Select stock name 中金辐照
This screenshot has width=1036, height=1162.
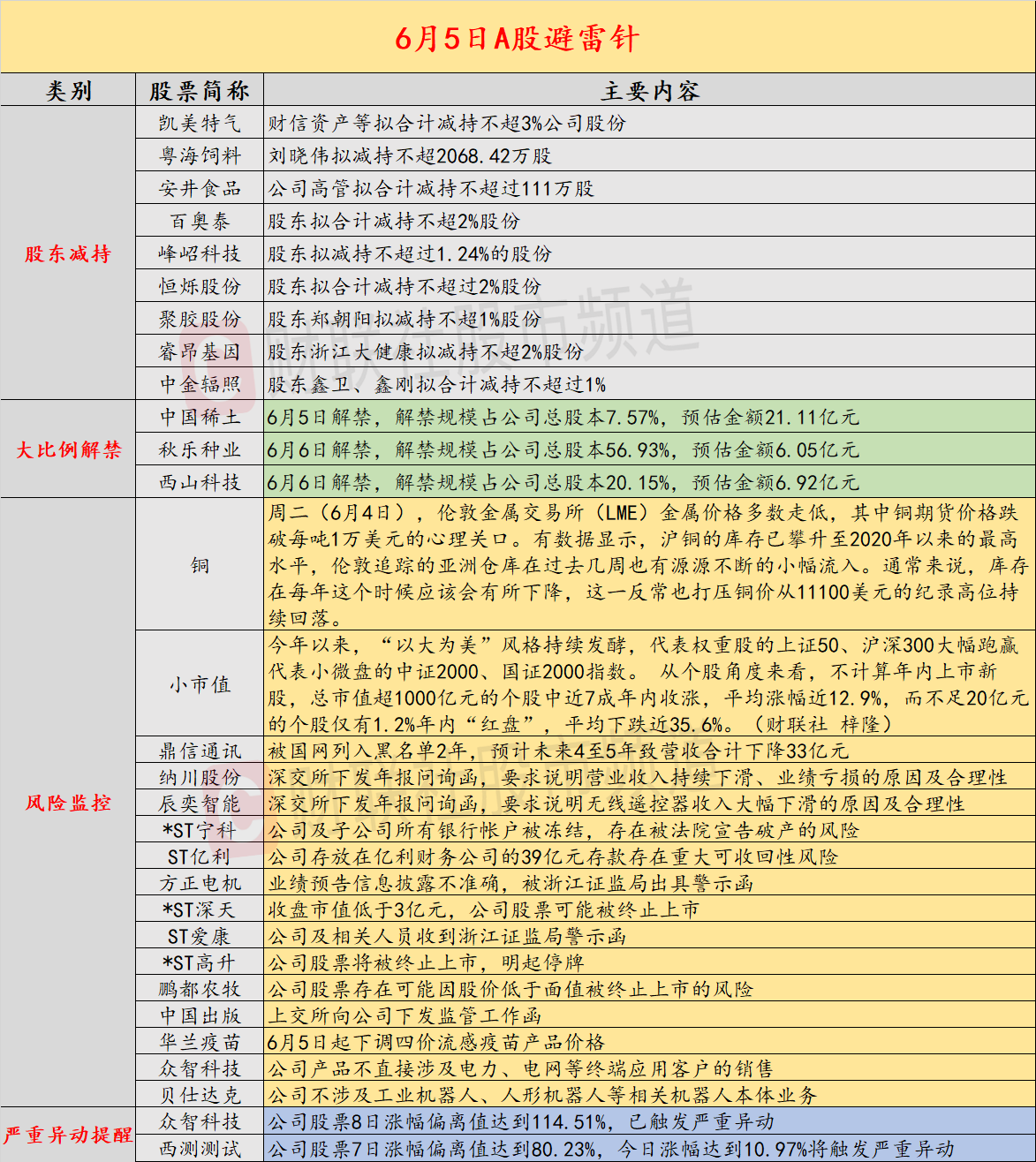pyautogui.click(x=200, y=385)
